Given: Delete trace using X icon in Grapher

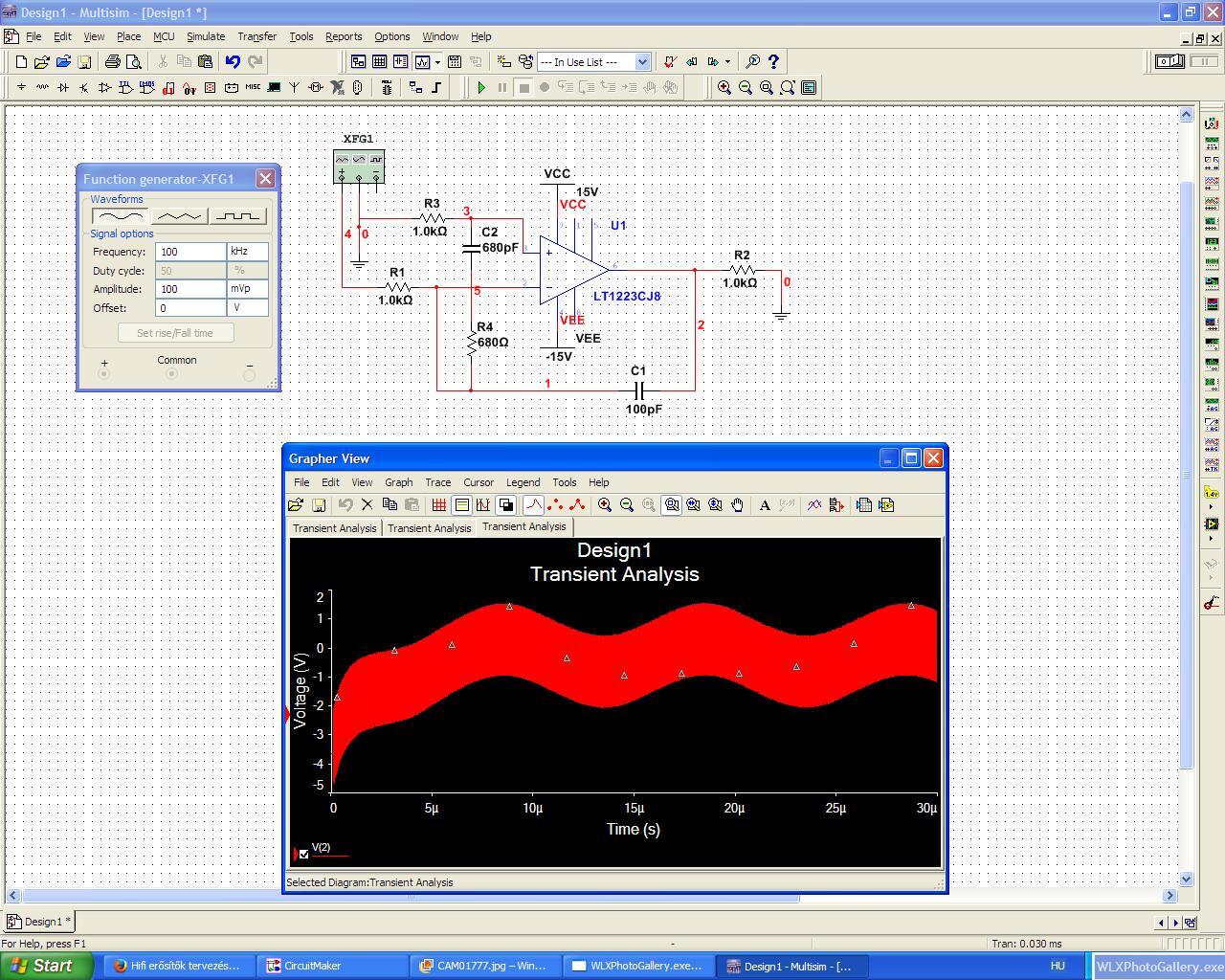Looking at the screenshot, I should [367, 505].
